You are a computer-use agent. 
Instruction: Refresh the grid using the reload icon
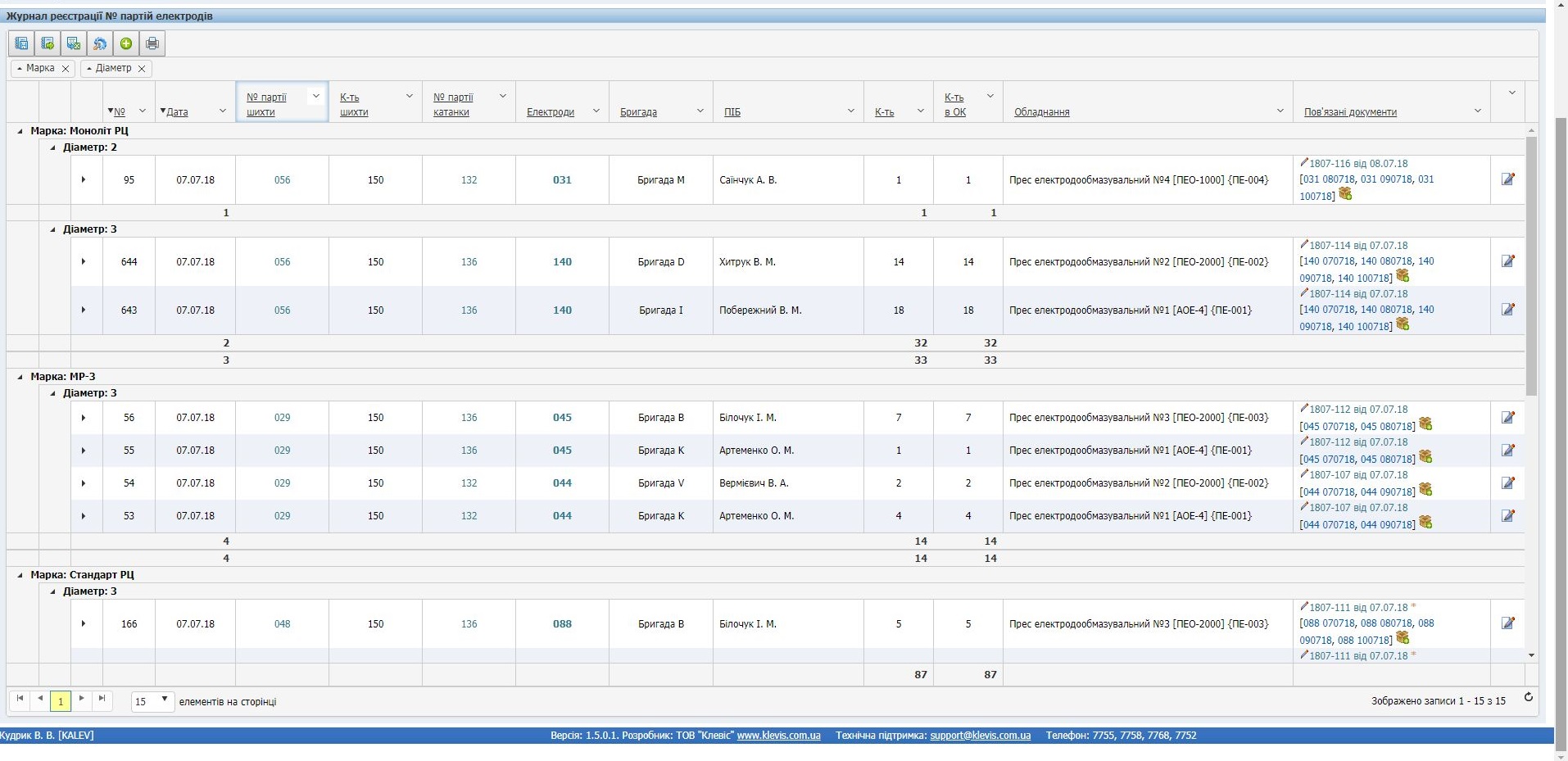[1528, 698]
